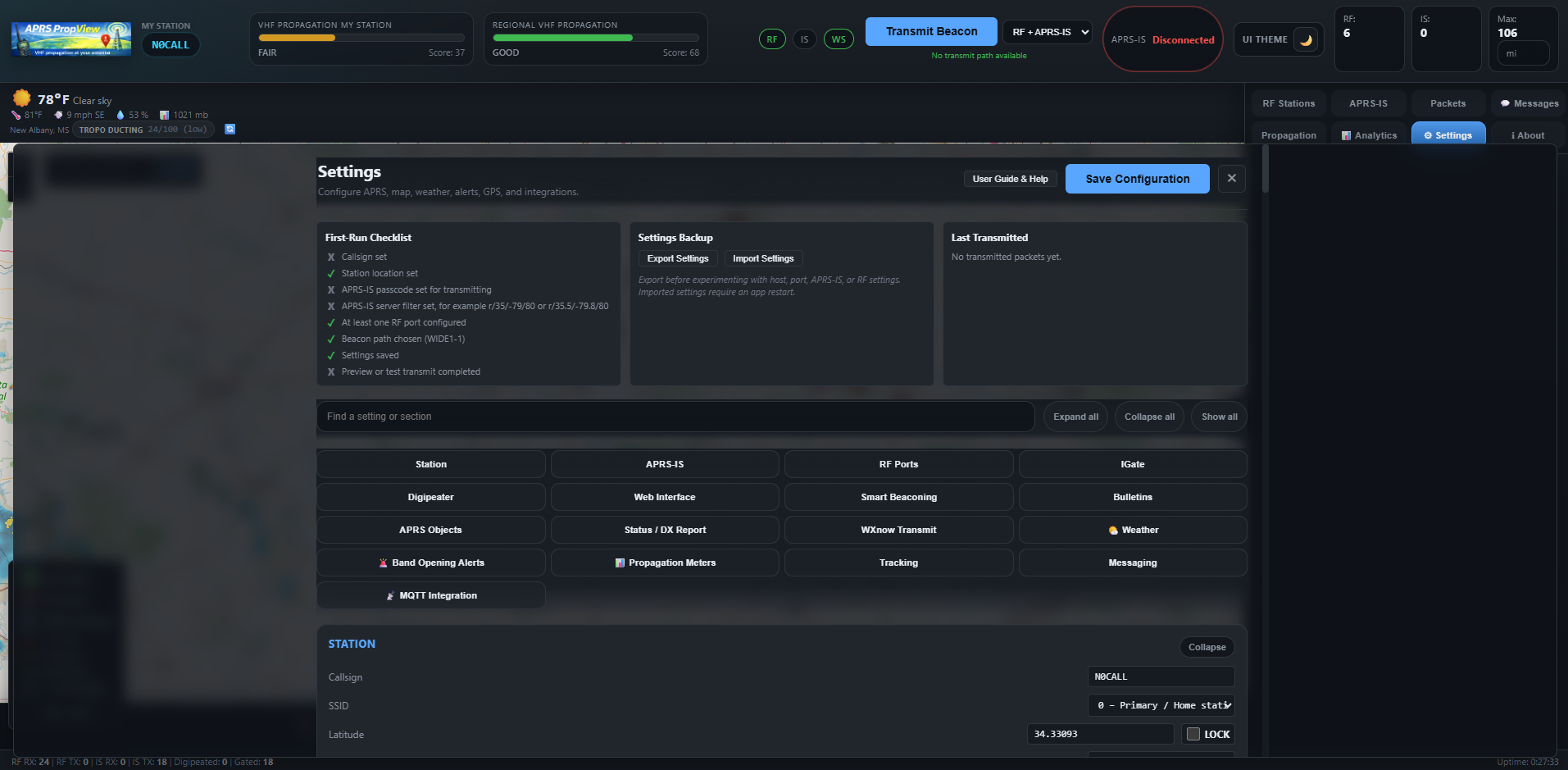Open the Messages tab

[1529, 103]
